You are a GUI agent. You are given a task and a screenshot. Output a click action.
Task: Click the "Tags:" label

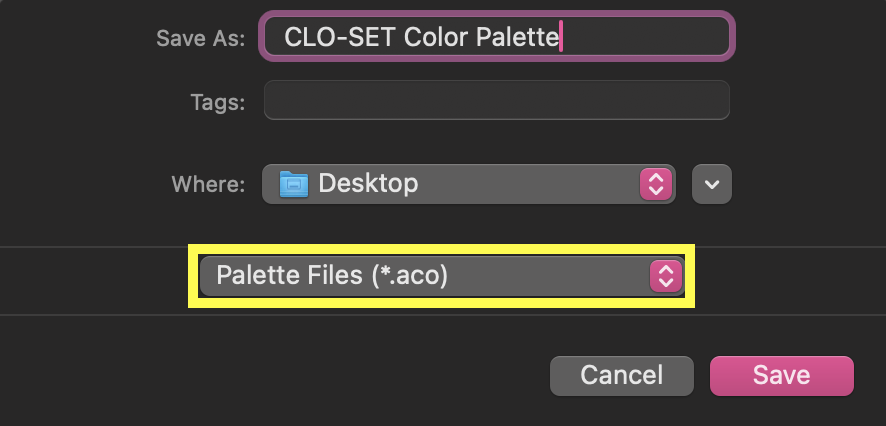point(218,102)
